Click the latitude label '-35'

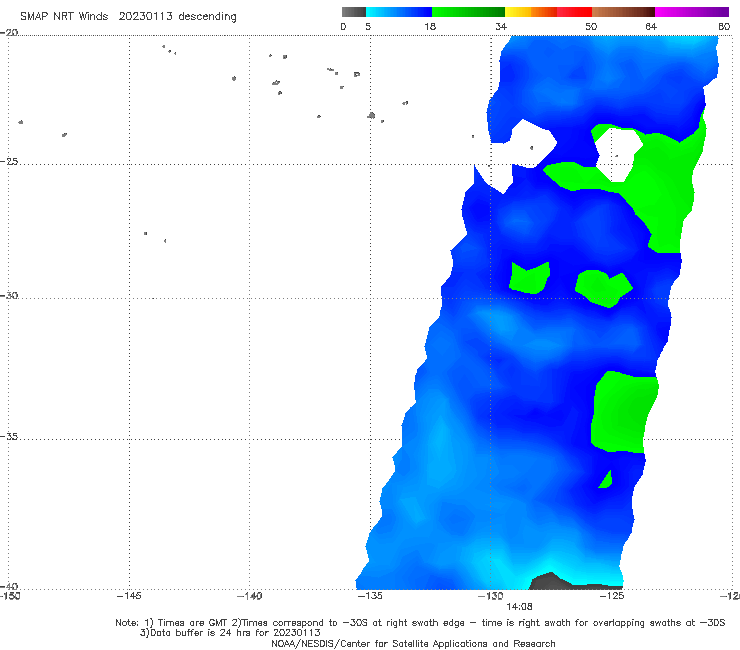click(x=9, y=437)
